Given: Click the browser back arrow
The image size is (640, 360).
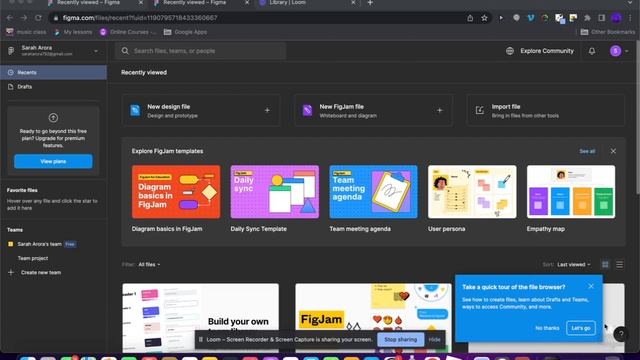Looking at the screenshot, I should pos(10,18).
